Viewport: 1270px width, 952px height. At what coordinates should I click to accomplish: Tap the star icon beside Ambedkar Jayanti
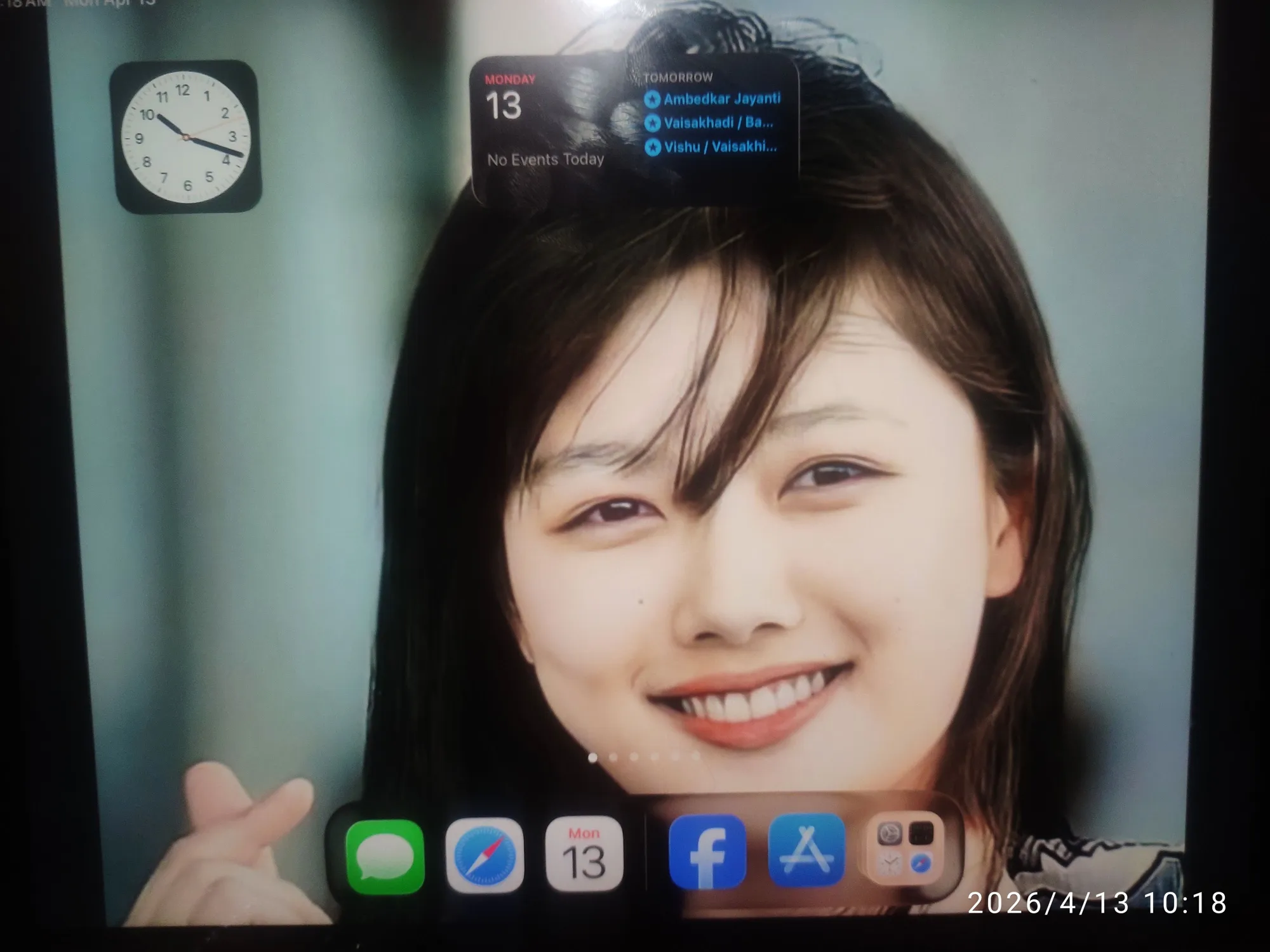click(x=652, y=100)
